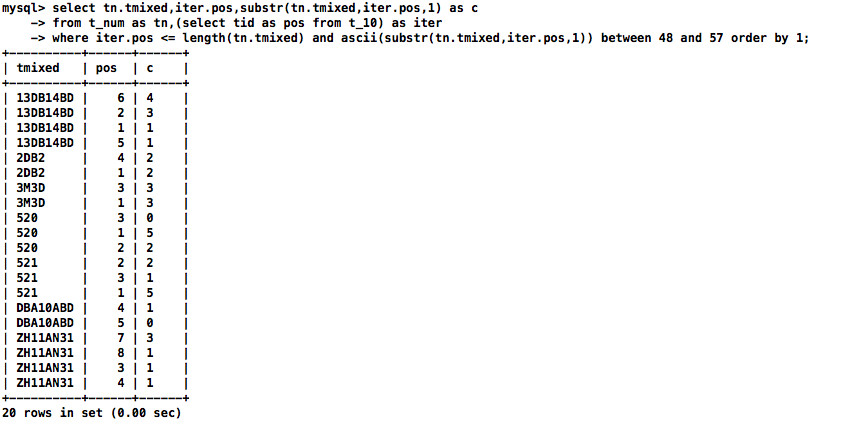This screenshot has width=848, height=430.
Task: Click the mysql> prompt text
Action: [23, 9]
